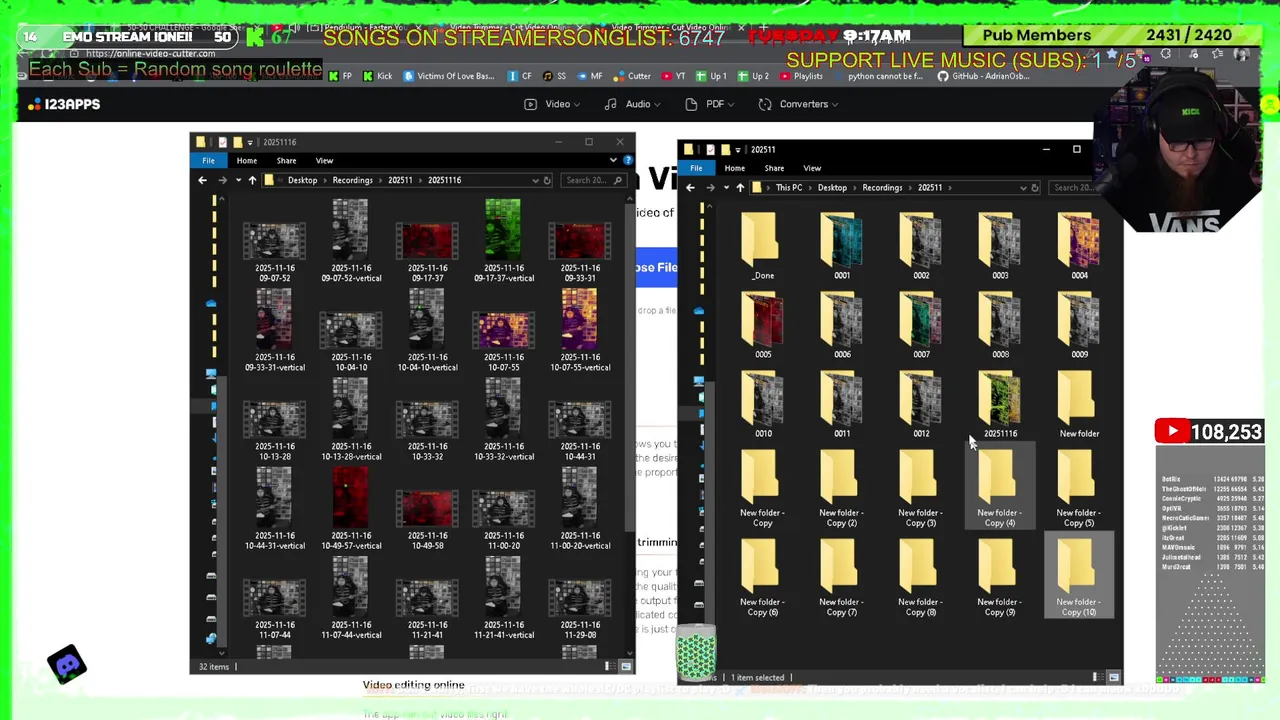Select the _Done folder

pos(763,246)
